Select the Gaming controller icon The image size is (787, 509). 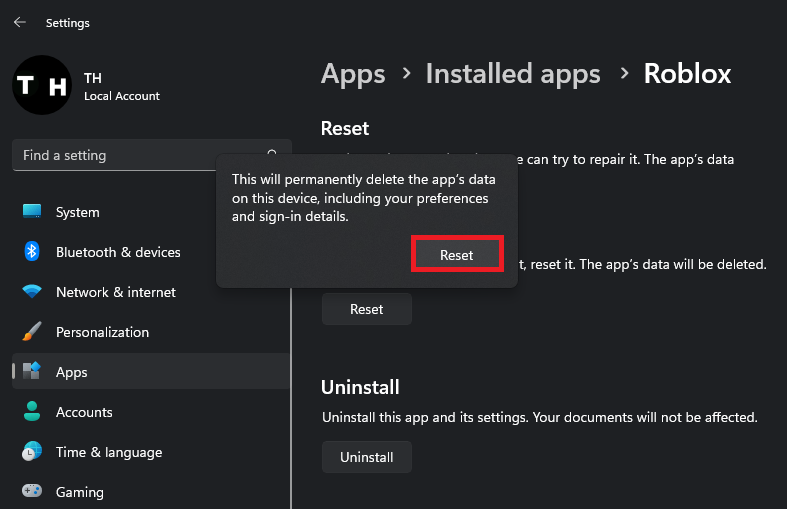point(32,492)
